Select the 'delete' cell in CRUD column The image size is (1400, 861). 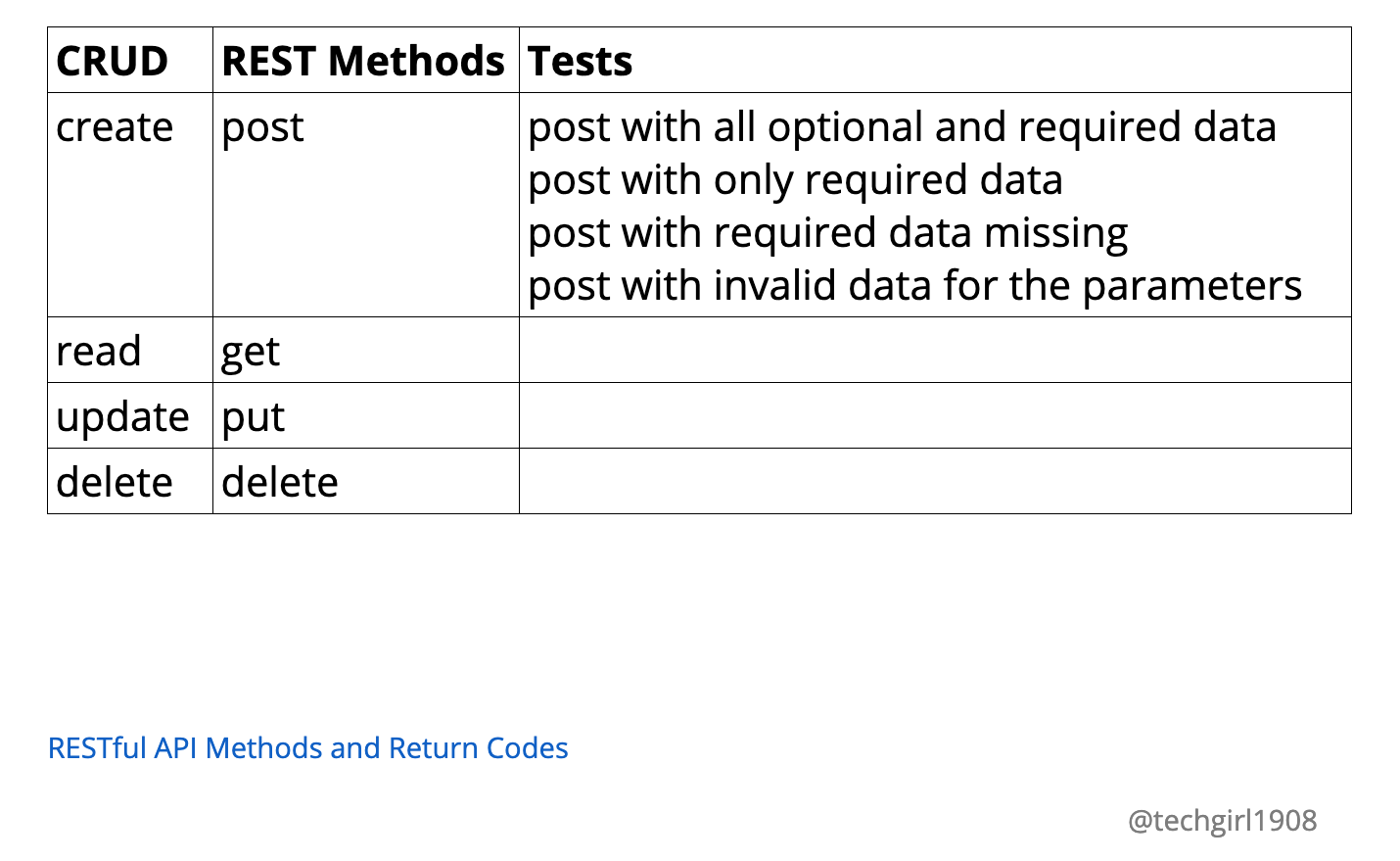pos(115,482)
